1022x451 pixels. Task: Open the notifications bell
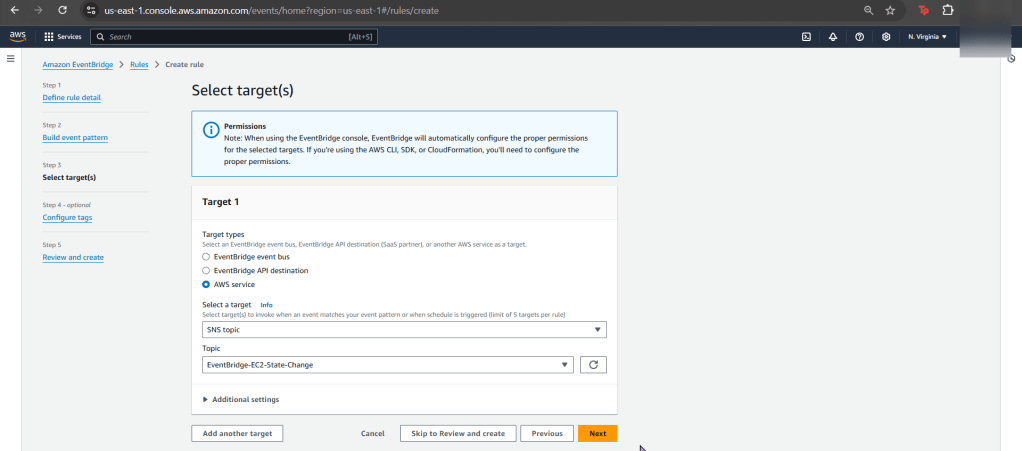pos(832,36)
